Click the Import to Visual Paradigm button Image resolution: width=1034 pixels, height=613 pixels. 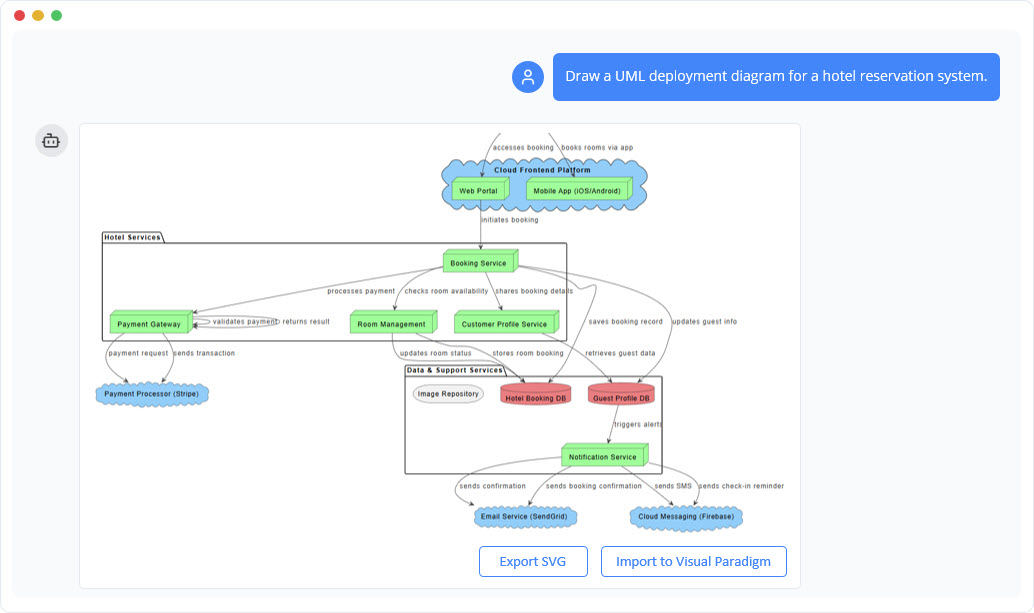[x=693, y=561]
